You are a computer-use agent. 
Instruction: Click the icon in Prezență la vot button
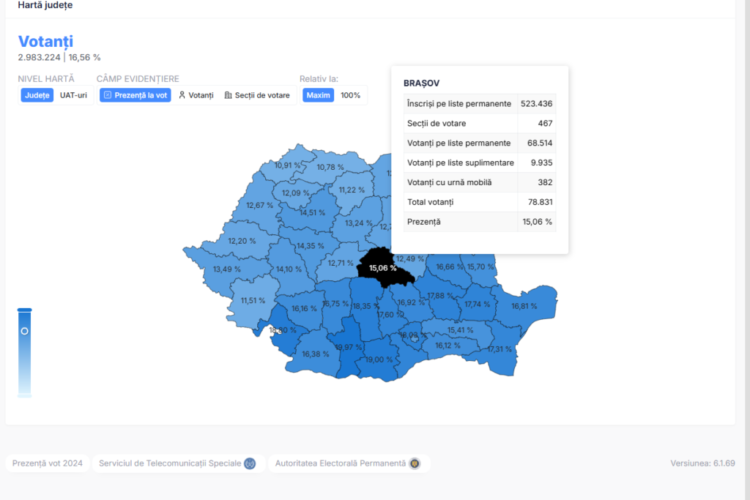(108, 95)
